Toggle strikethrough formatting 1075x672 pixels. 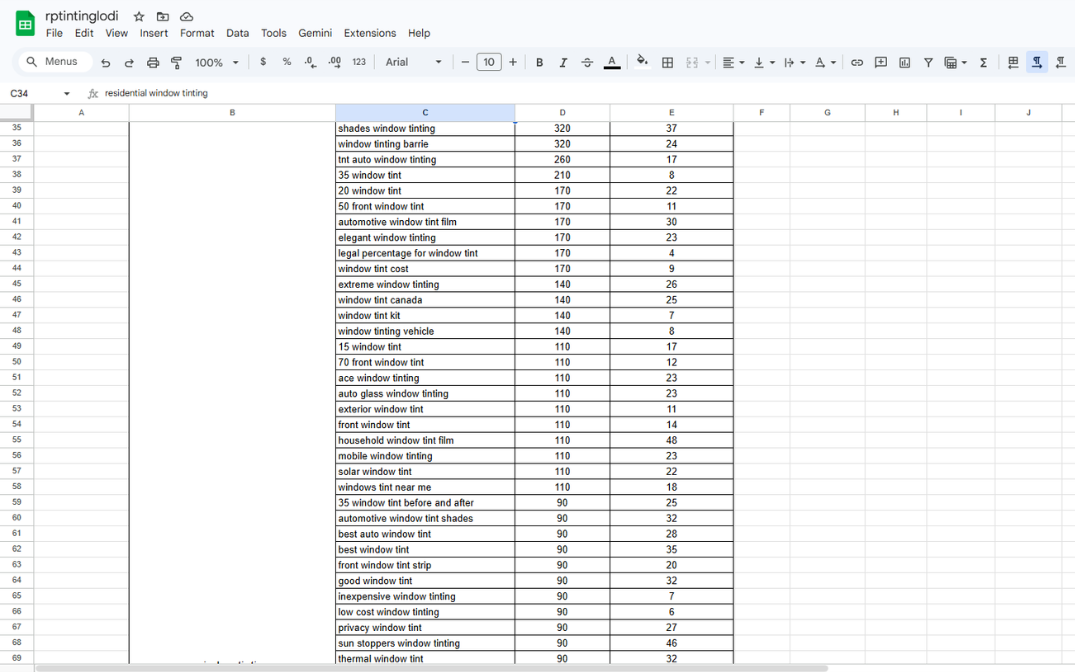click(x=587, y=62)
